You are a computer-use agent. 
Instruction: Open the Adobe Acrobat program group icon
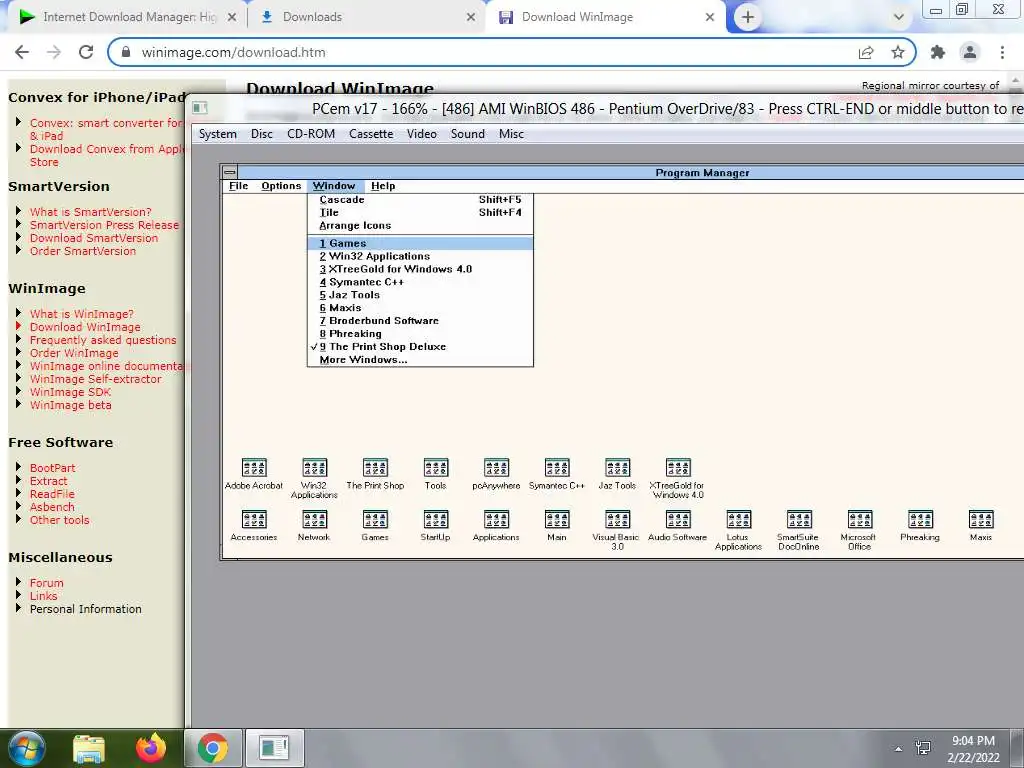[254, 468]
